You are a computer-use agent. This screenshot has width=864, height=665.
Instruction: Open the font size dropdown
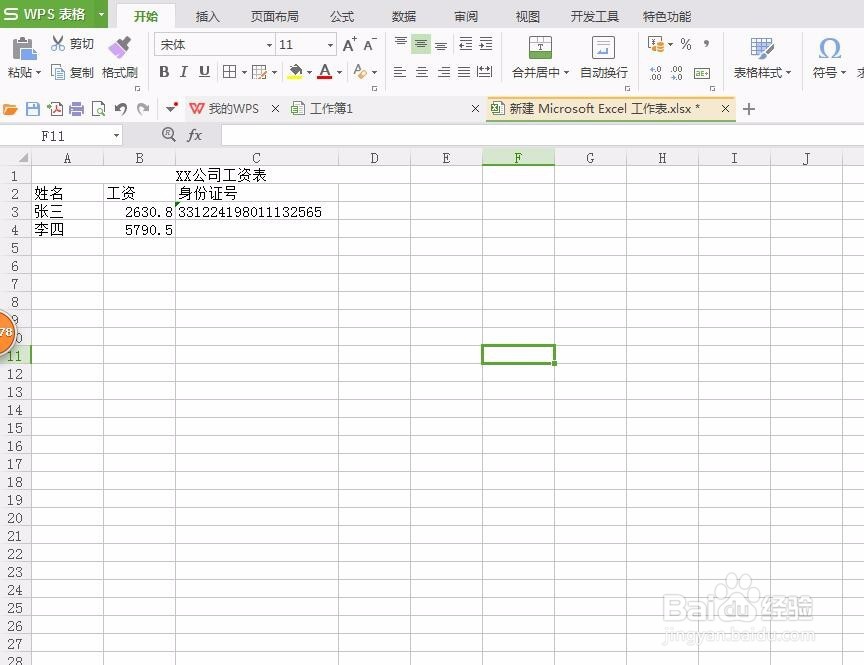330,44
